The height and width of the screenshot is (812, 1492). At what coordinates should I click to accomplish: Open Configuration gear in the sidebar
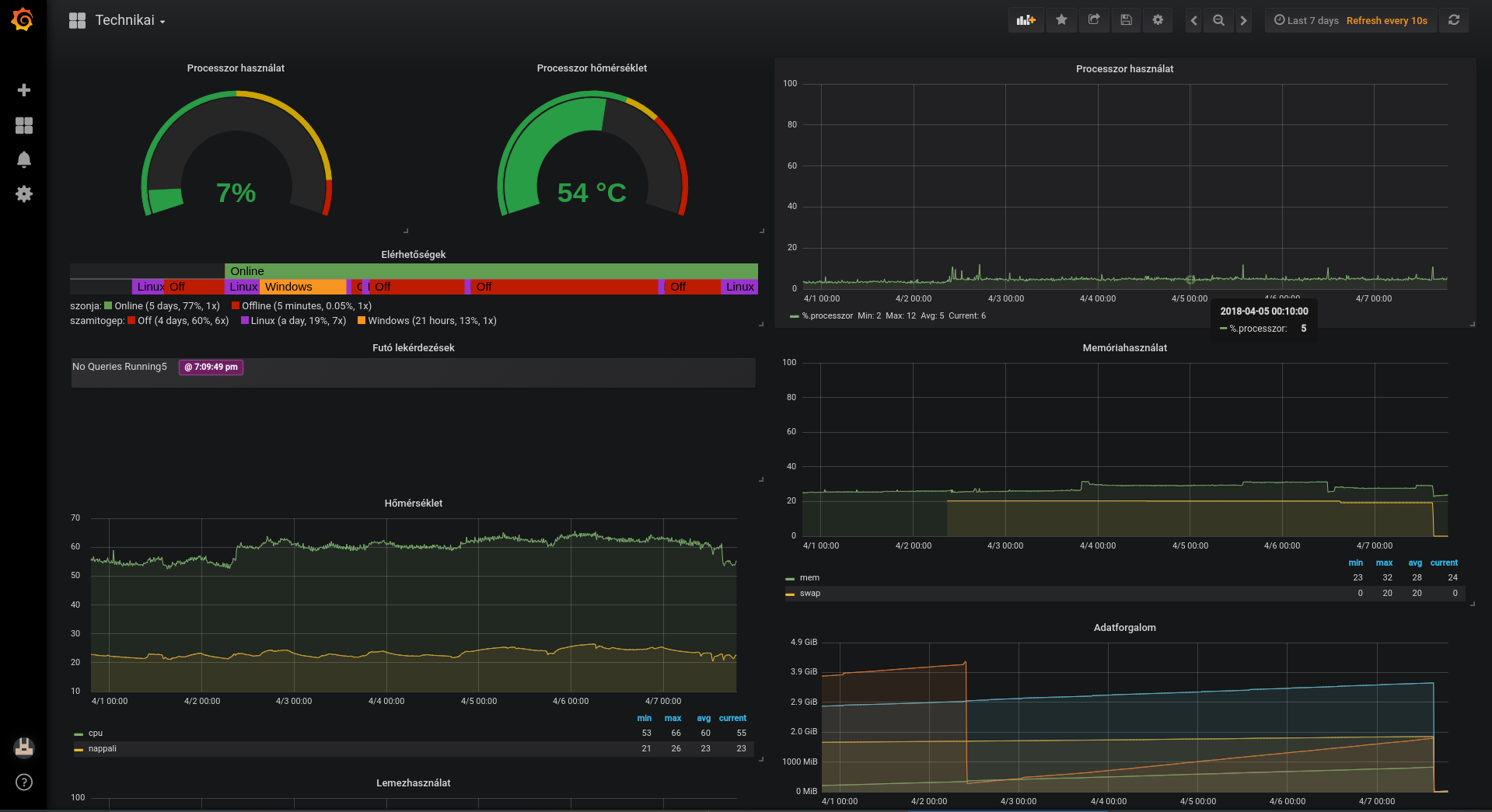click(x=24, y=194)
